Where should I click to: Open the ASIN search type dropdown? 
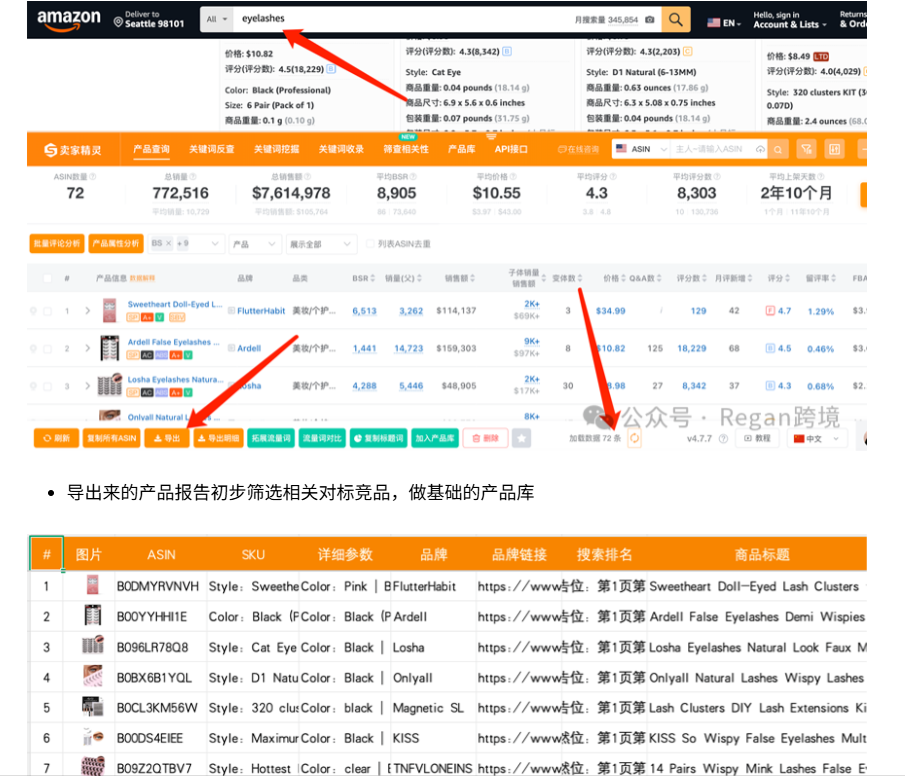coord(641,149)
